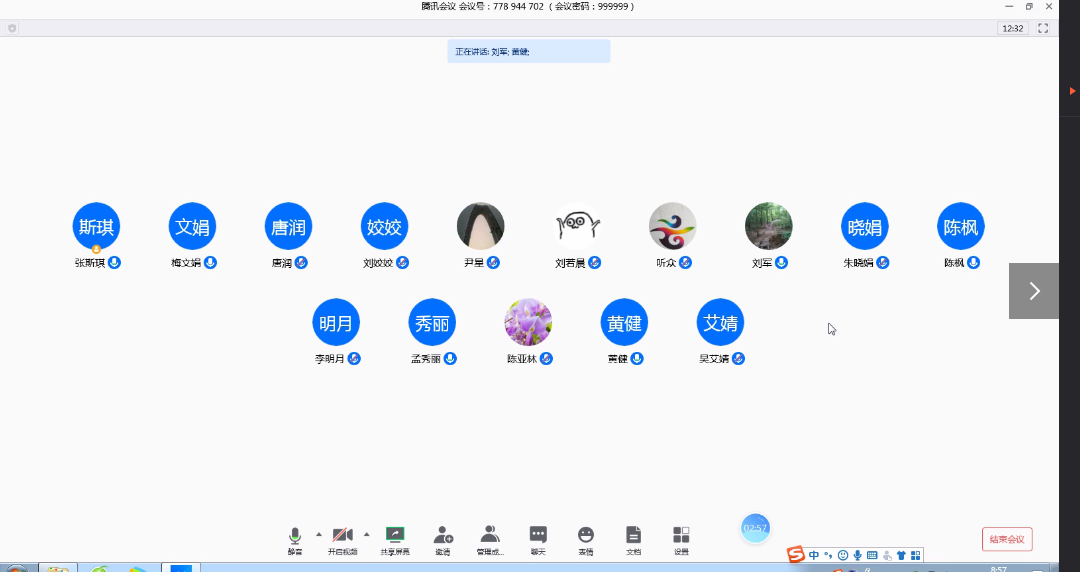Expand the camera options arrow

(366, 534)
